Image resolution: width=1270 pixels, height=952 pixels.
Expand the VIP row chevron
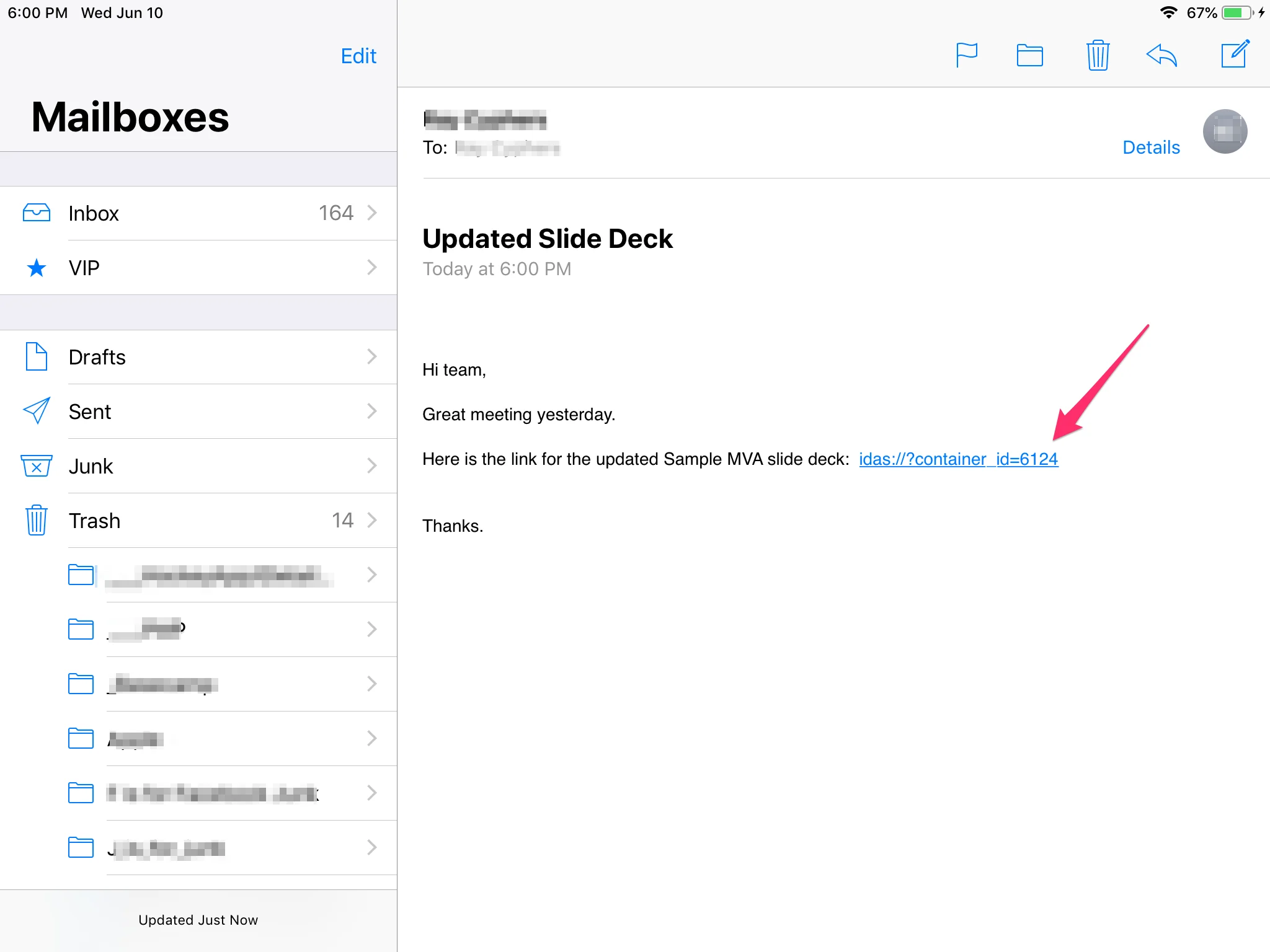click(372, 268)
